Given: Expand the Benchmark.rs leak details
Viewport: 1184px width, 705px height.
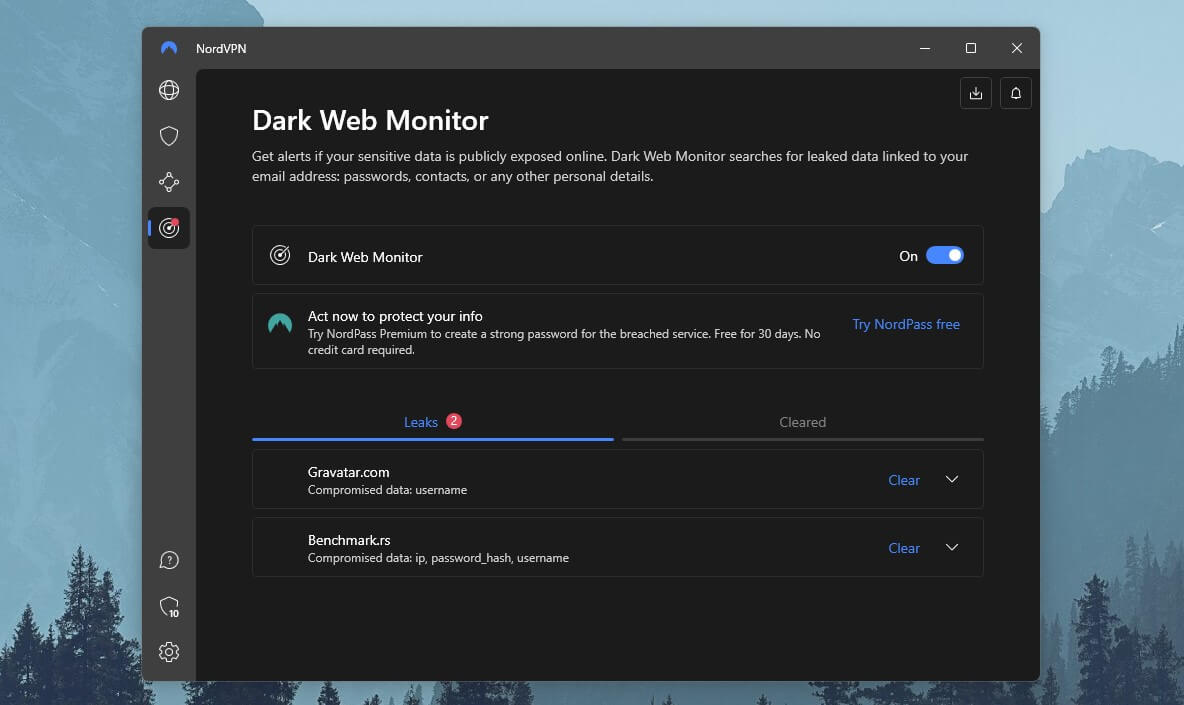Looking at the screenshot, I should pos(951,547).
